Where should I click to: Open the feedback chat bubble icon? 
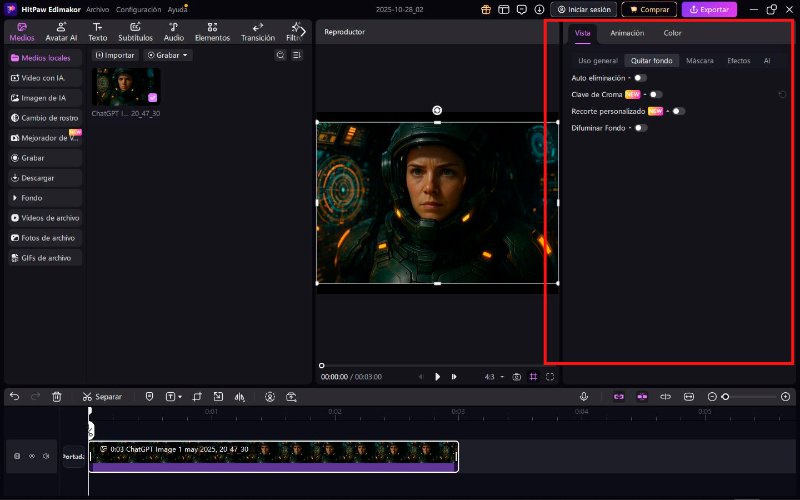pos(523,9)
